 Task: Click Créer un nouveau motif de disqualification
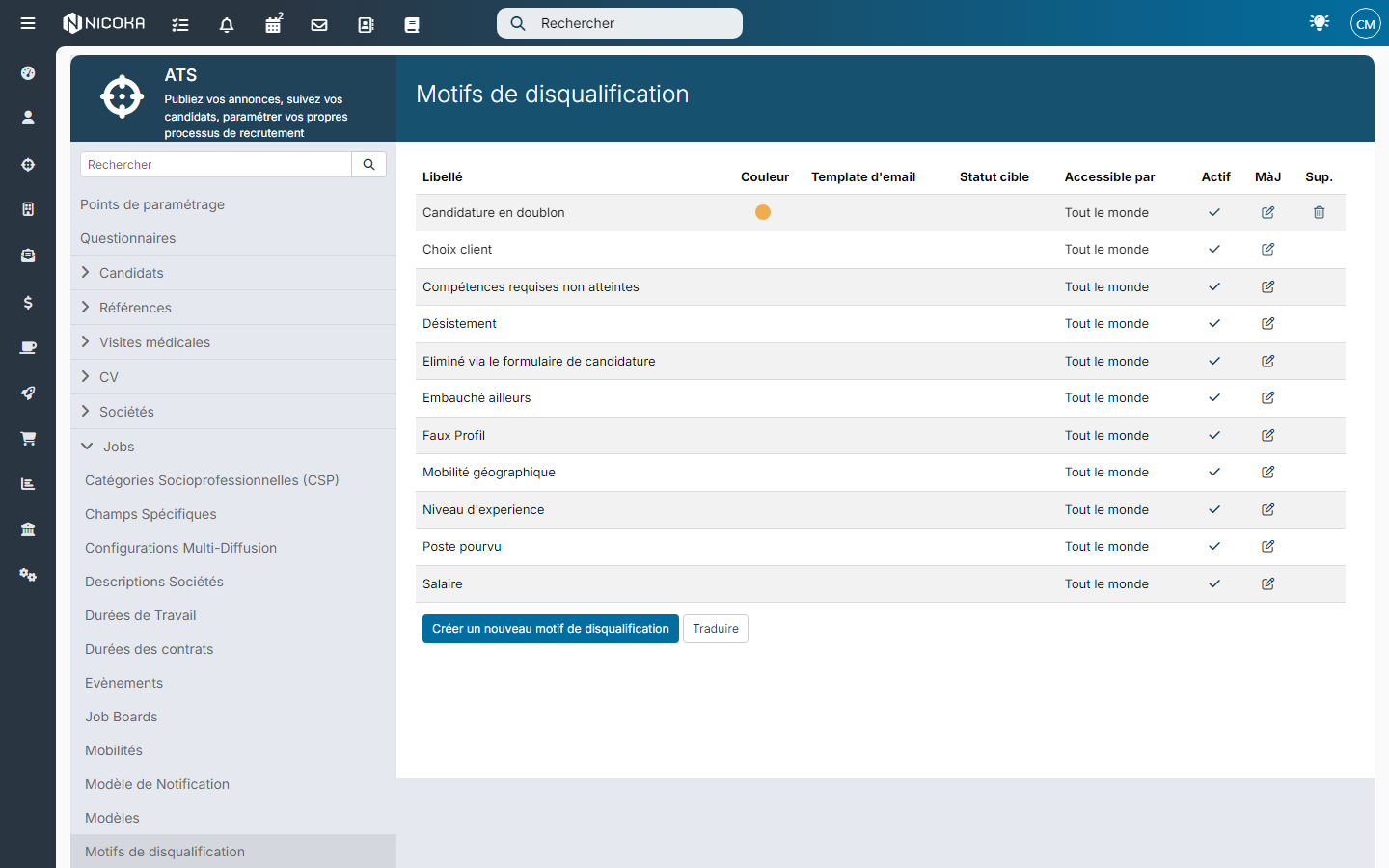pyautogui.click(x=551, y=629)
